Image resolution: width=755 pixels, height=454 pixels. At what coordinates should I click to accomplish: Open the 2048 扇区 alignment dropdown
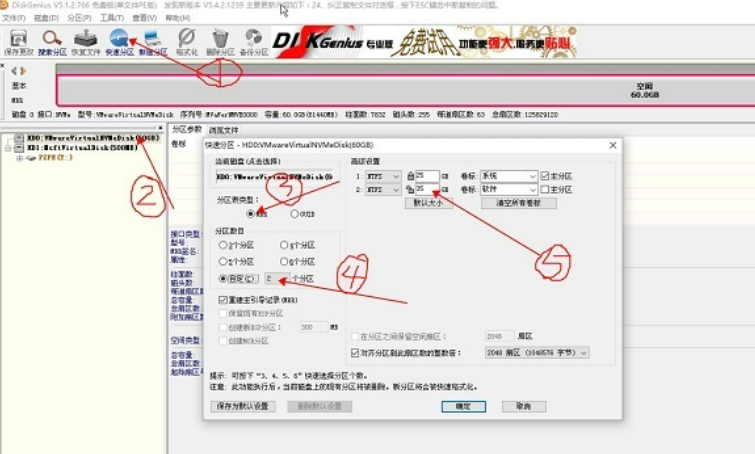tap(537, 353)
